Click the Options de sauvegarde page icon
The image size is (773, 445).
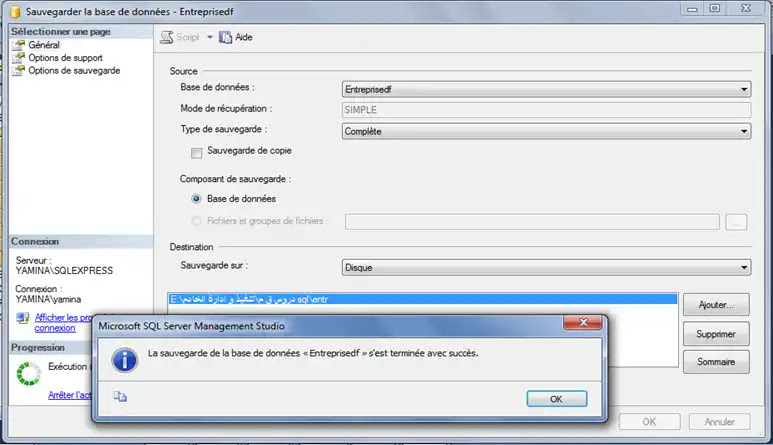19,70
